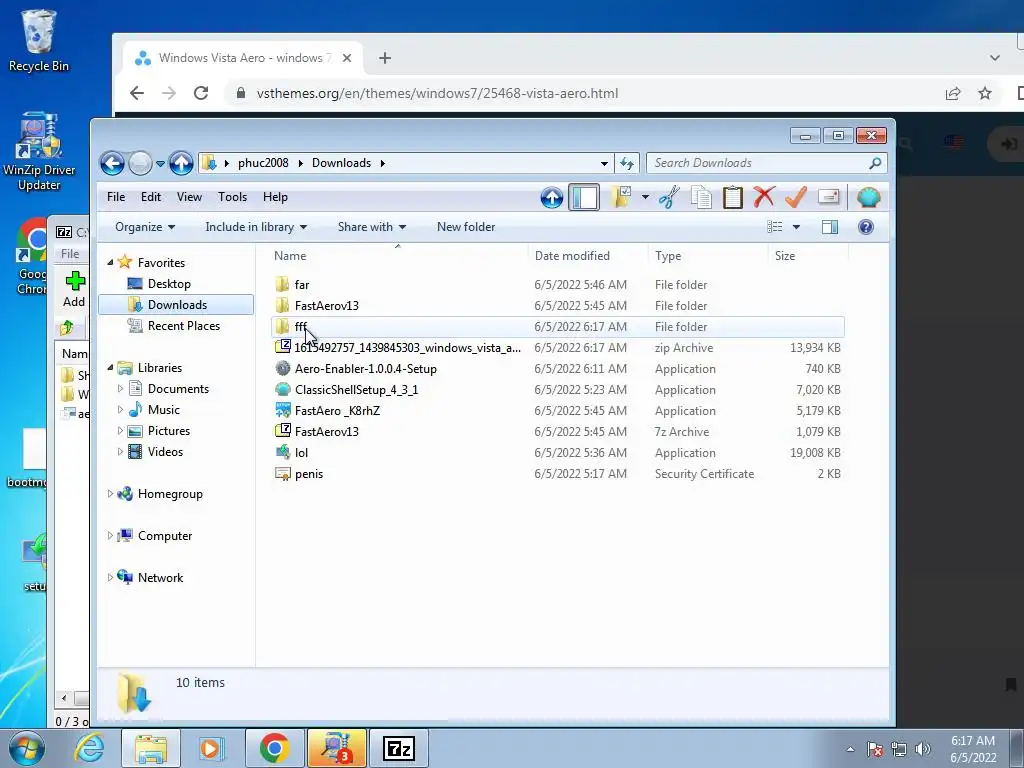Open the View menu in Explorer

coord(189,197)
